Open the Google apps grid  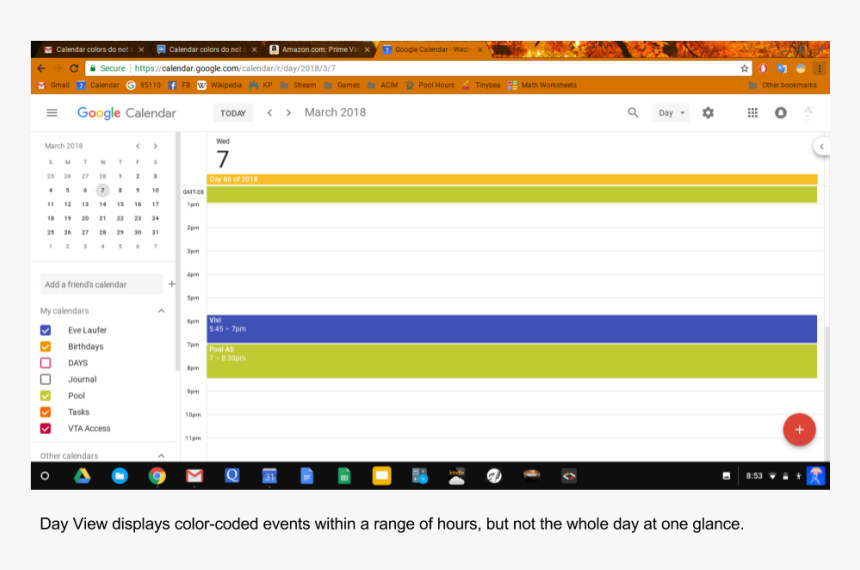[752, 112]
